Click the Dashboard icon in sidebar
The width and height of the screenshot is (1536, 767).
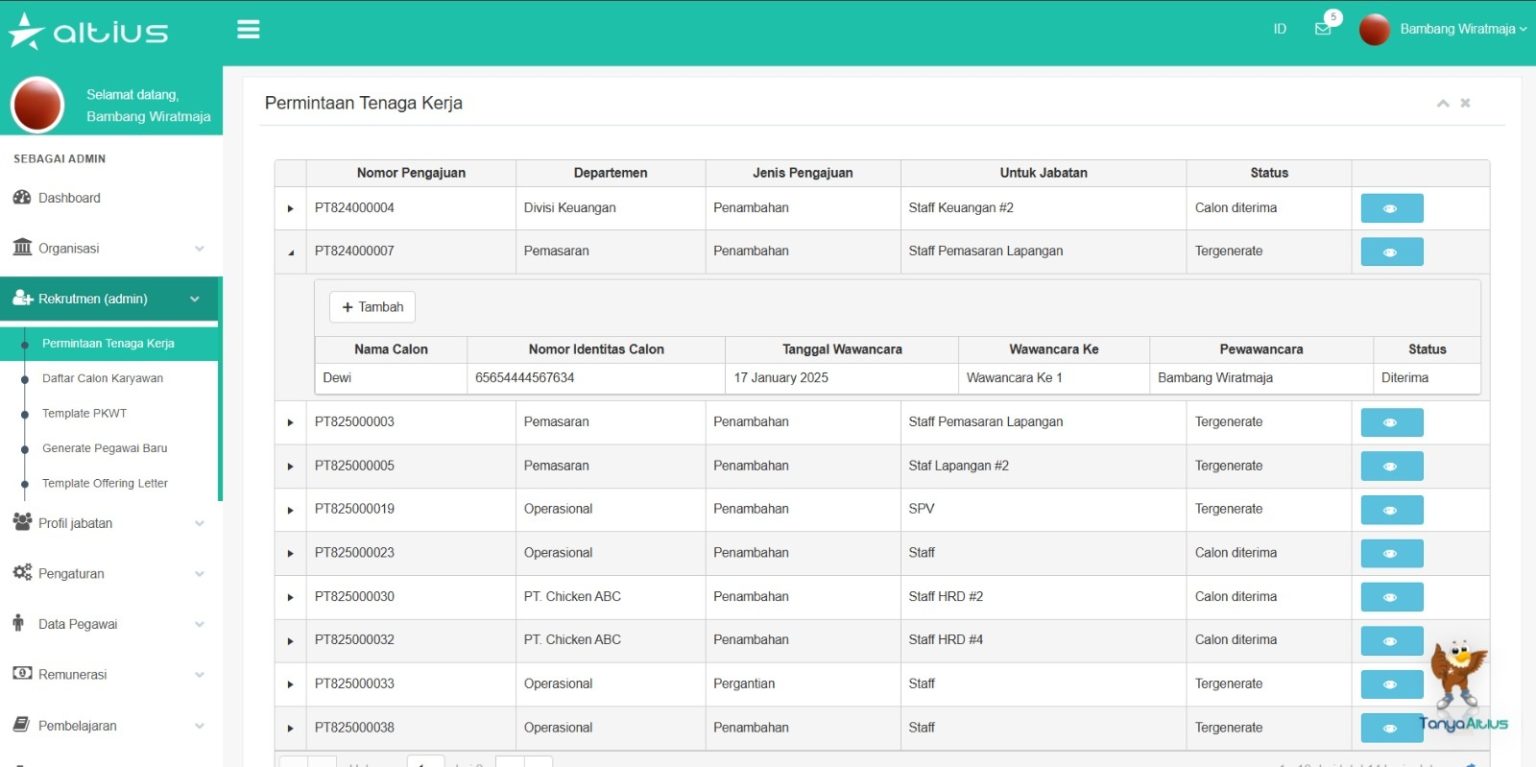click(x=22, y=198)
